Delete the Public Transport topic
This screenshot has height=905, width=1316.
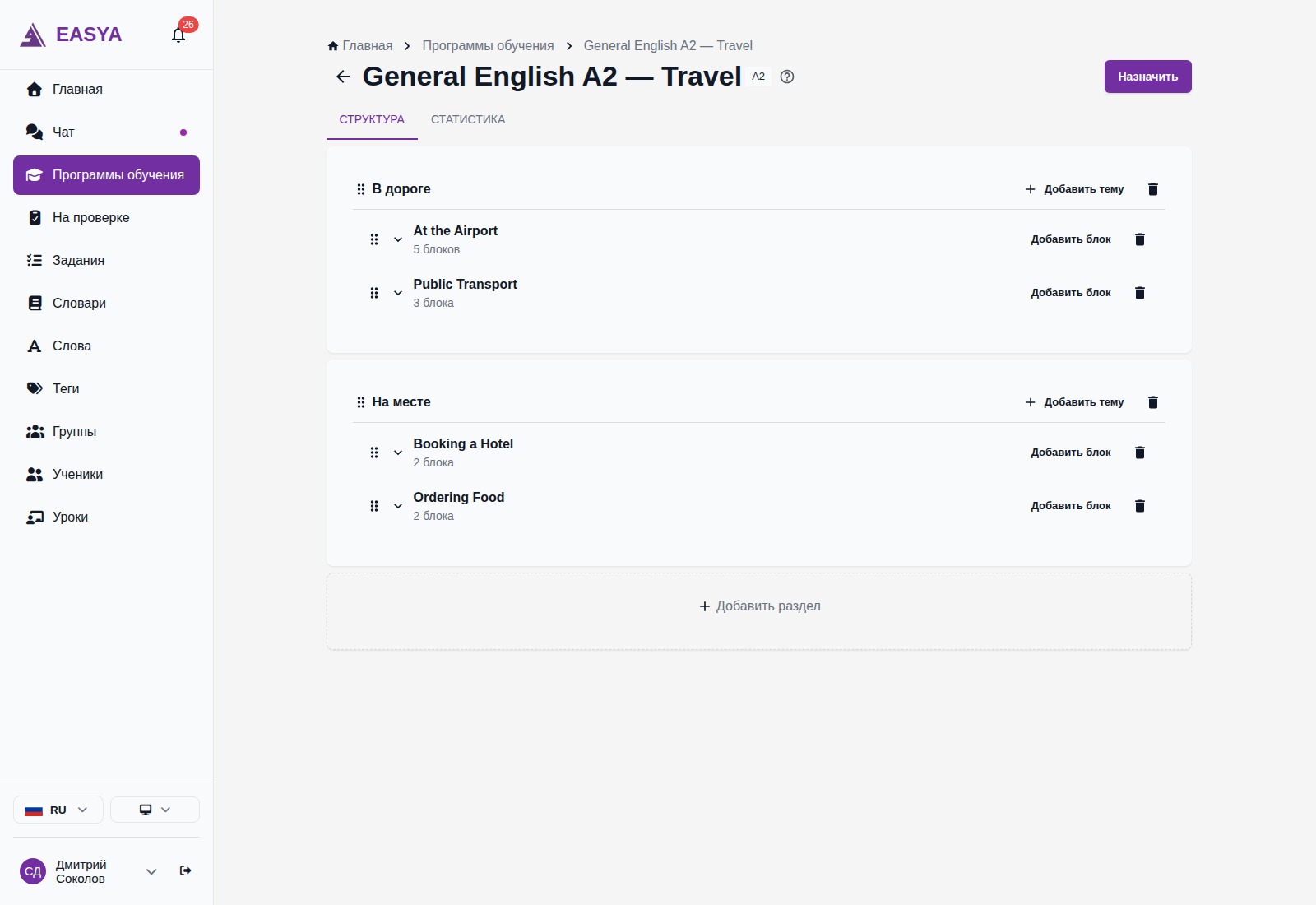(1140, 293)
